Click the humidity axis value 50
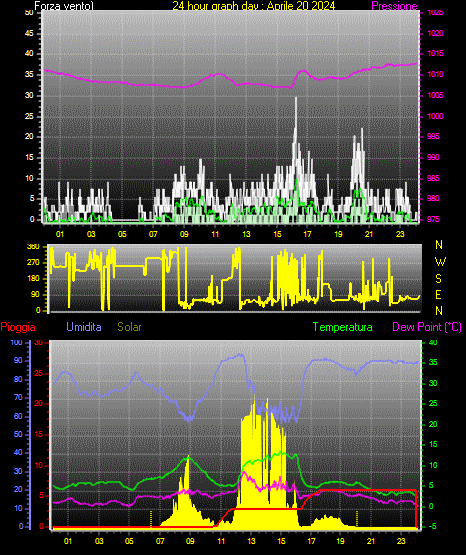The image size is (466, 555). point(18,434)
